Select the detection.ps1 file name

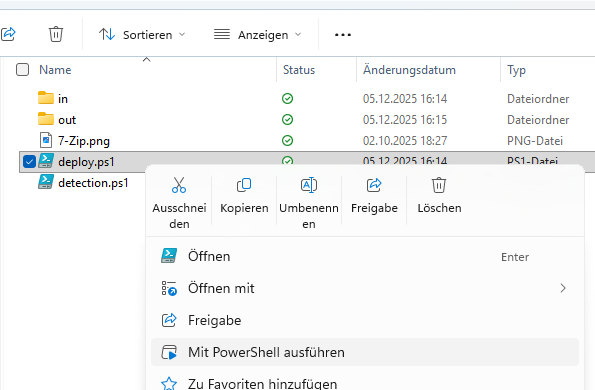[x=93, y=183]
